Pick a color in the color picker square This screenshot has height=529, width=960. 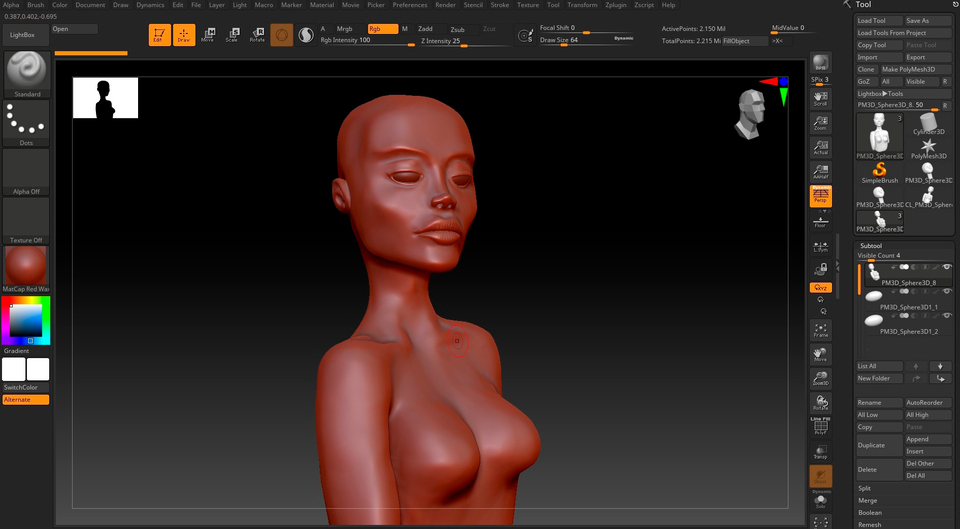click(26, 318)
